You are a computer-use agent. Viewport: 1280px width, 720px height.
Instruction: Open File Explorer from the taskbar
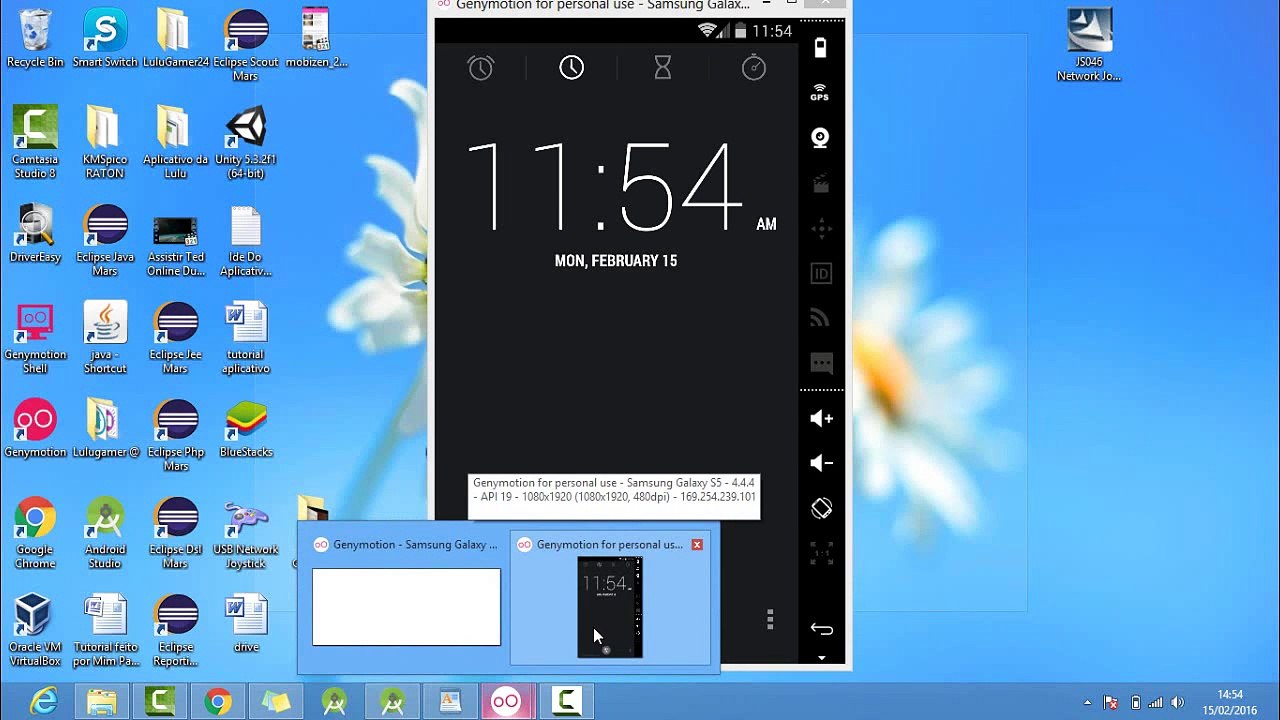click(x=102, y=702)
